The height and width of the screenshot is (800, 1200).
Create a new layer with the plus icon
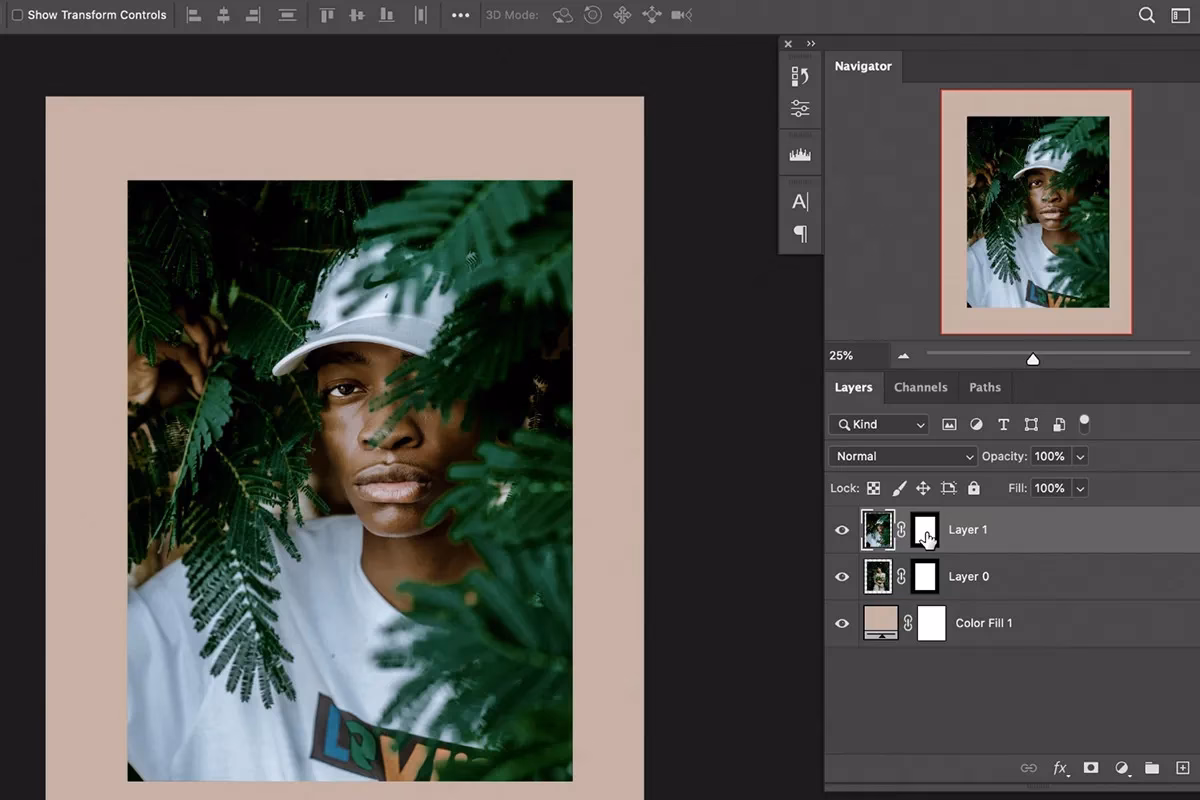click(1184, 768)
